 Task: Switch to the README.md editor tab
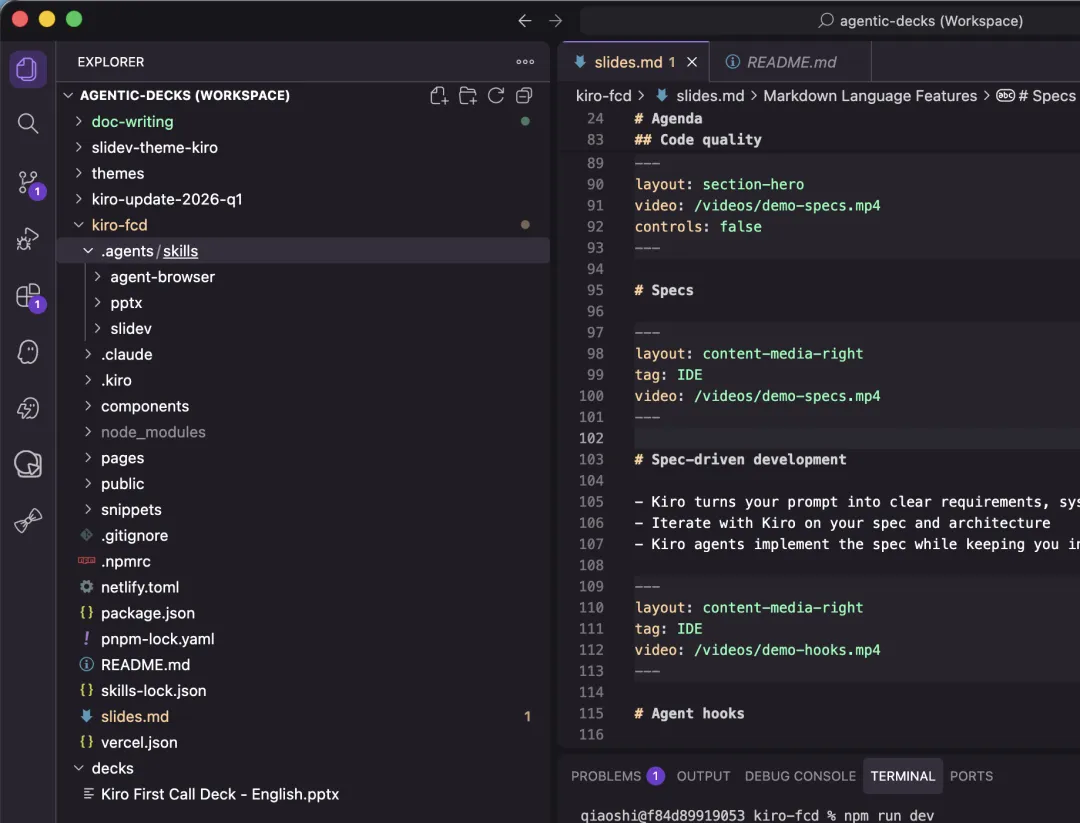click(x=791, y=62)
